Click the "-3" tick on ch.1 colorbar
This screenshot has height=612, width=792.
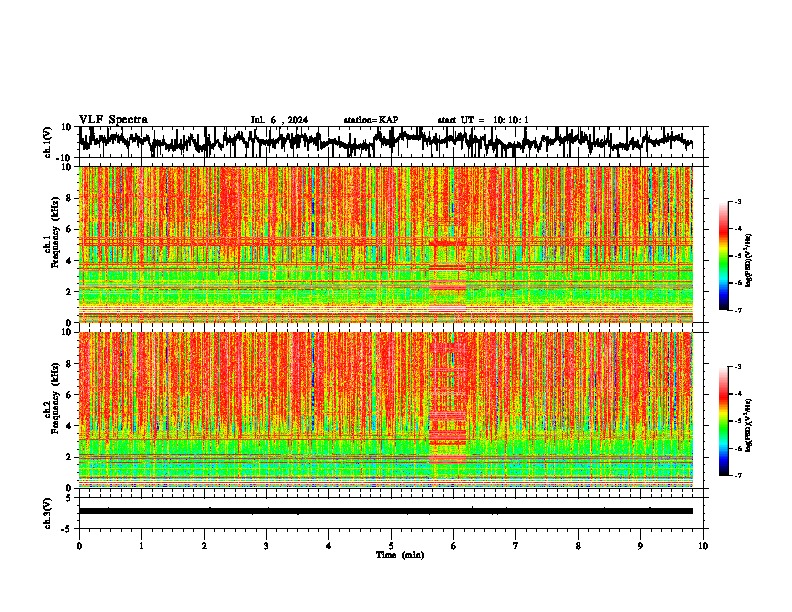click(737, 201)
